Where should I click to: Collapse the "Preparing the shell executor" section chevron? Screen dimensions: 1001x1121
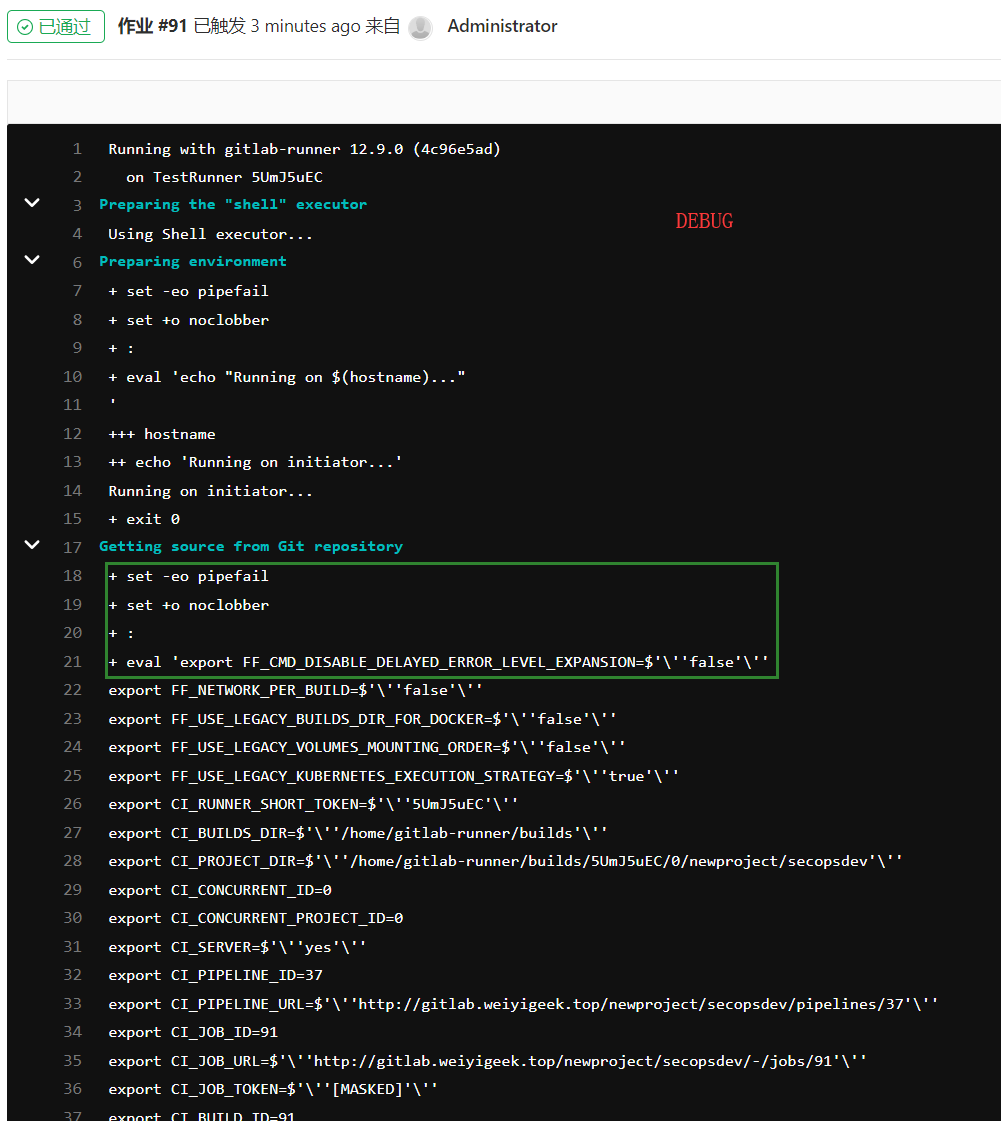tap(31, 203)
